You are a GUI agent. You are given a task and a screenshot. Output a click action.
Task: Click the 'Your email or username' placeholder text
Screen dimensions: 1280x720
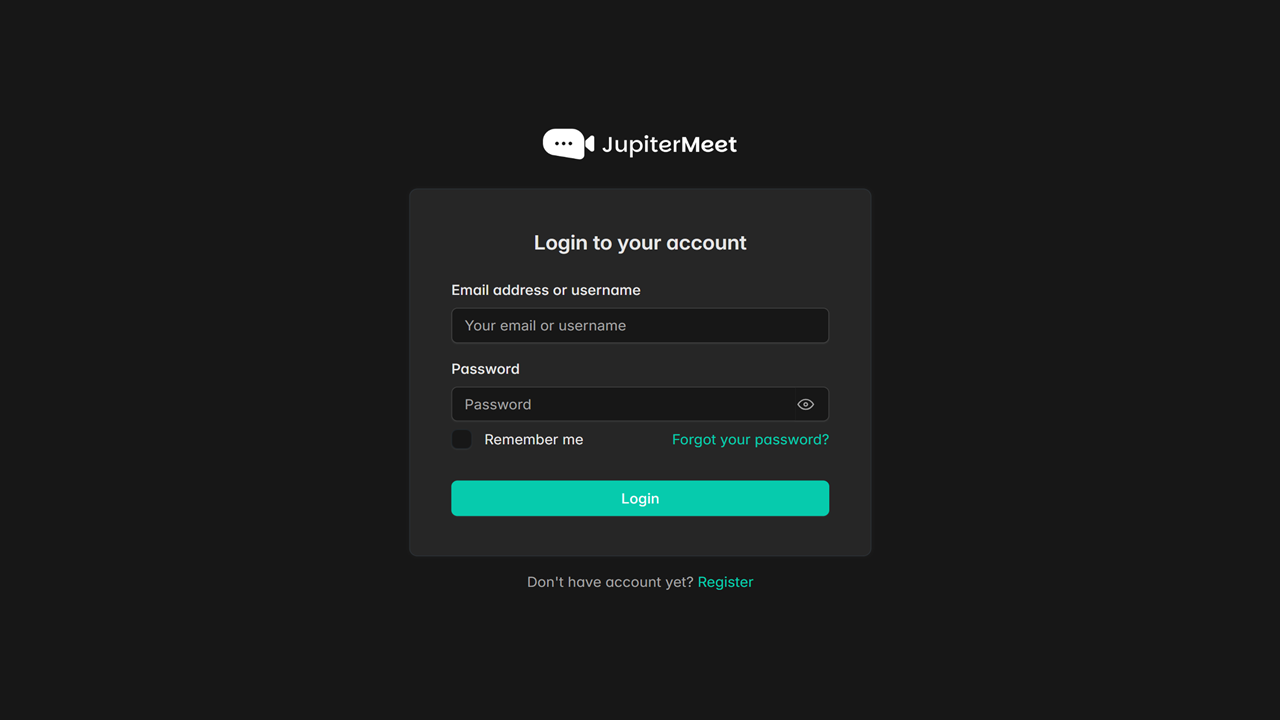tap(545, 325)
